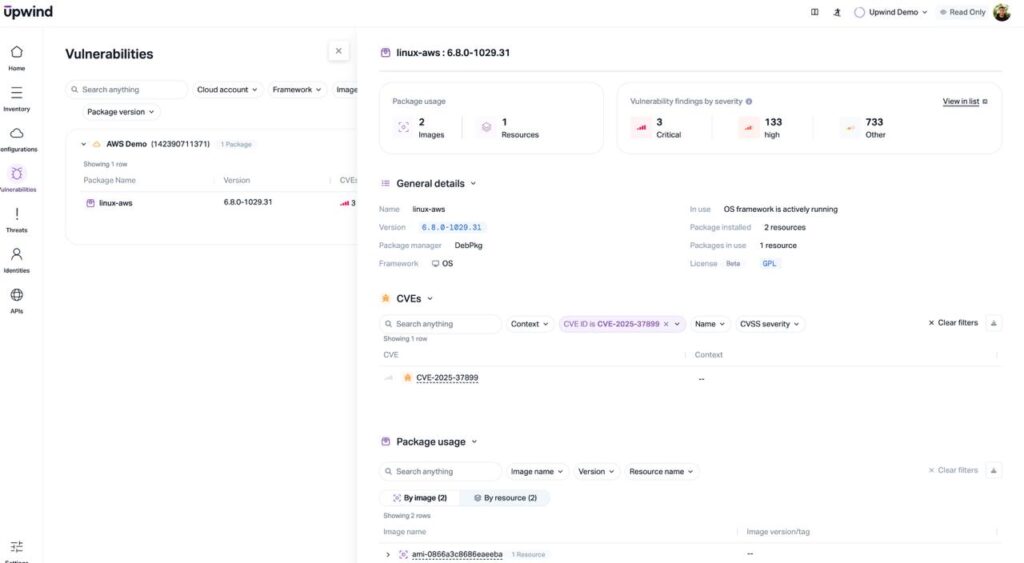Open the Resource name filter dropdown
Viewport: 1024px width, 563px height.
click(661, 472)
